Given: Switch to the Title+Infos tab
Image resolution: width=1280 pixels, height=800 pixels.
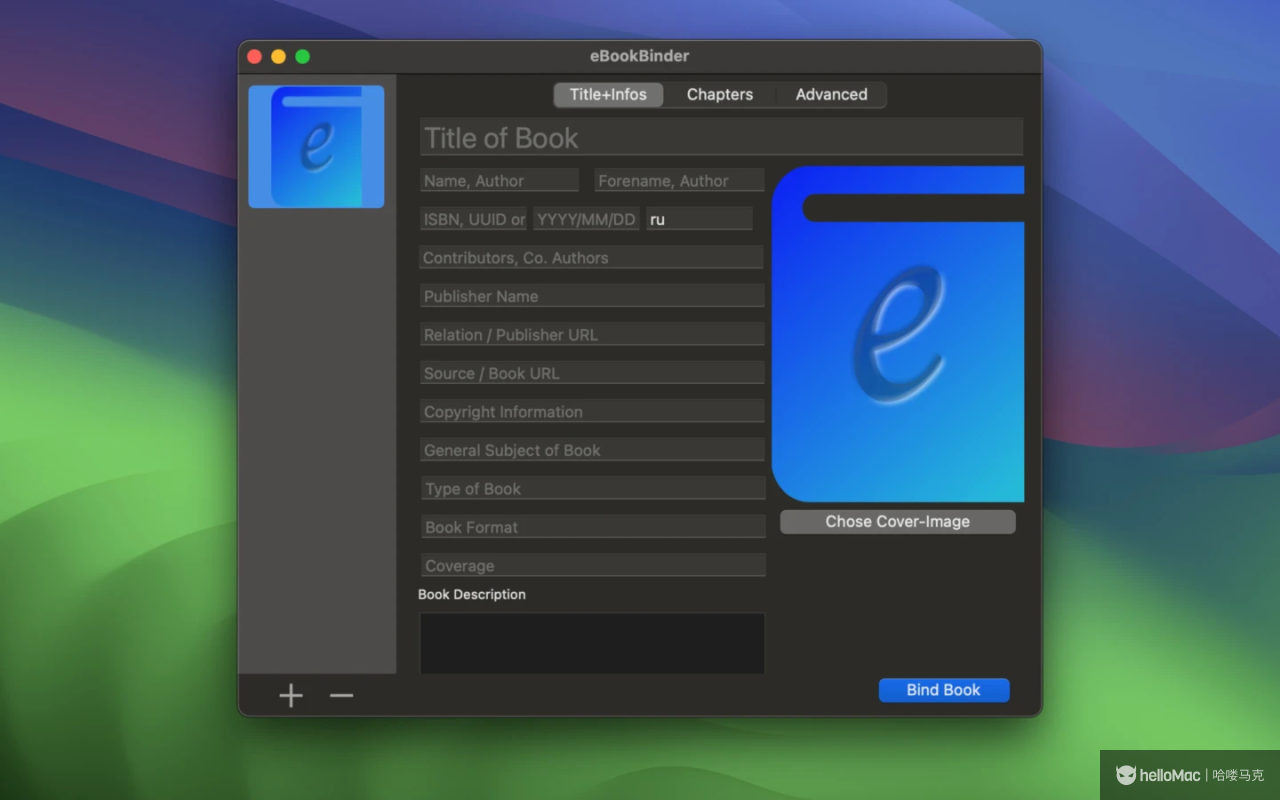Looking at the screenshot, I should [608, 95].
